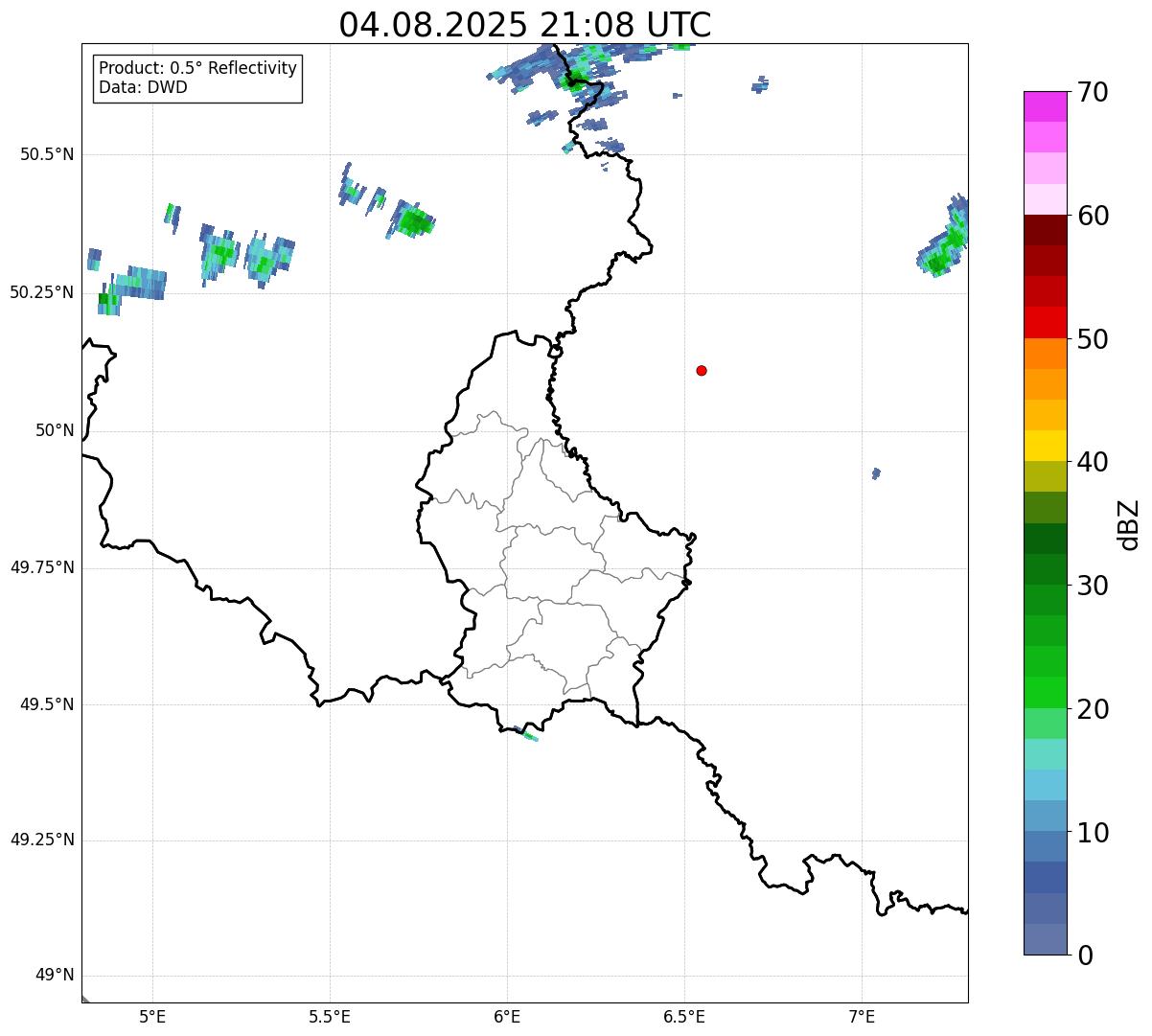Click the 49.5°N latitude label
Screen dimensions: 1152x1036
click(47, 704)
